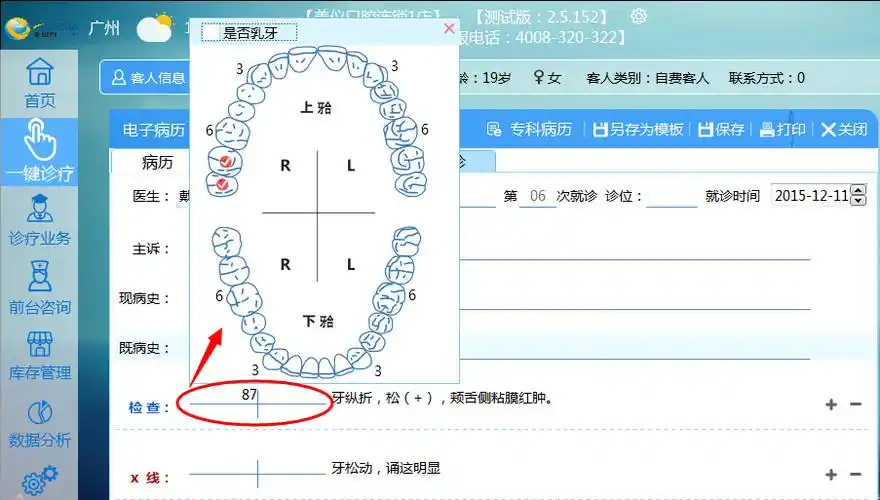Click the settings gear in title bar
880x500 pixels.
coord(639,16)
